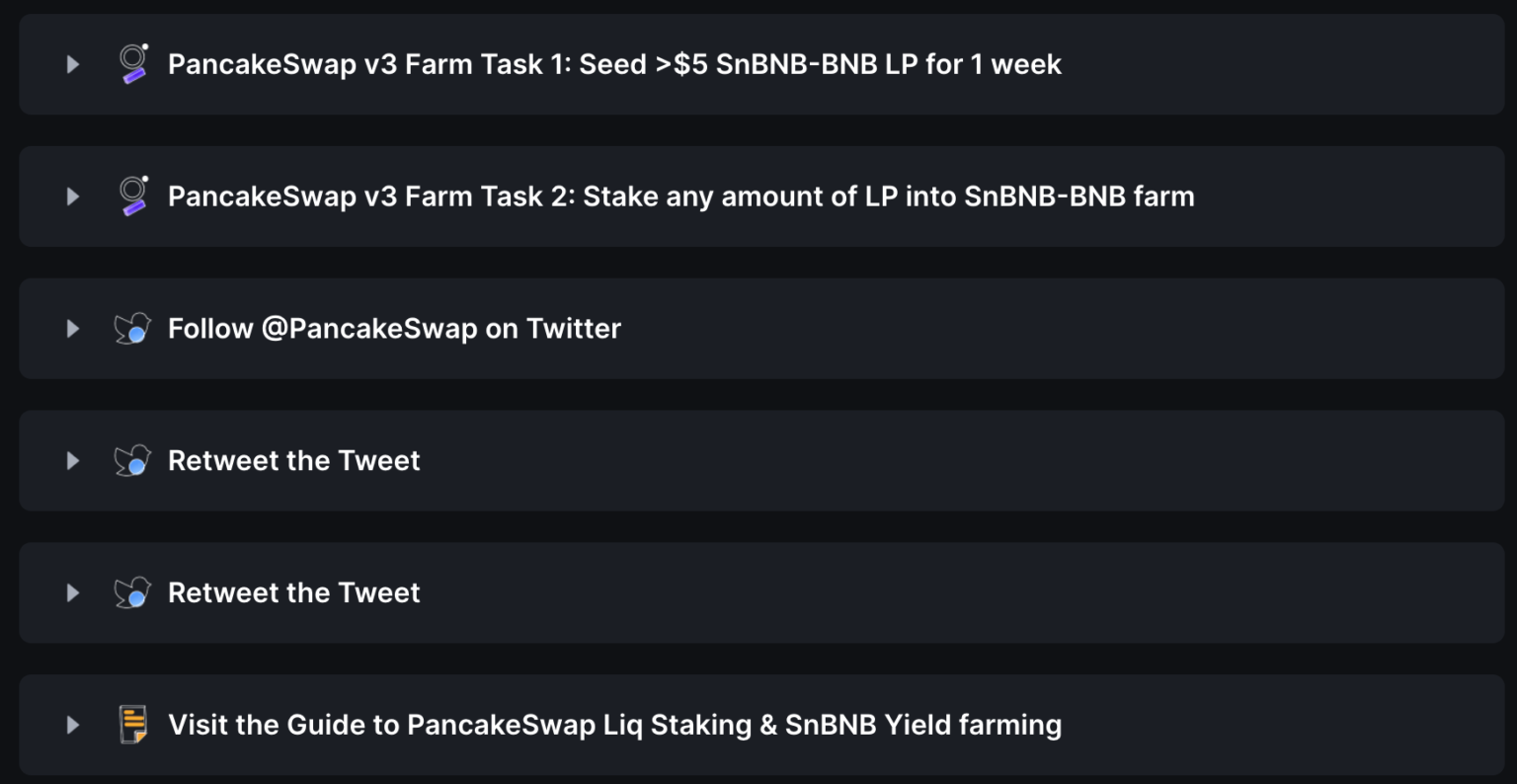
Task: Expand the Farm Task 1 disclosure triangle
Action: tap(72, 64)
